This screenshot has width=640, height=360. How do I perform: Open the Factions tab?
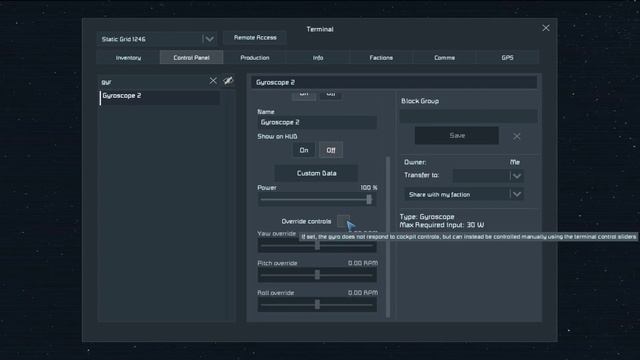point(381,58)
